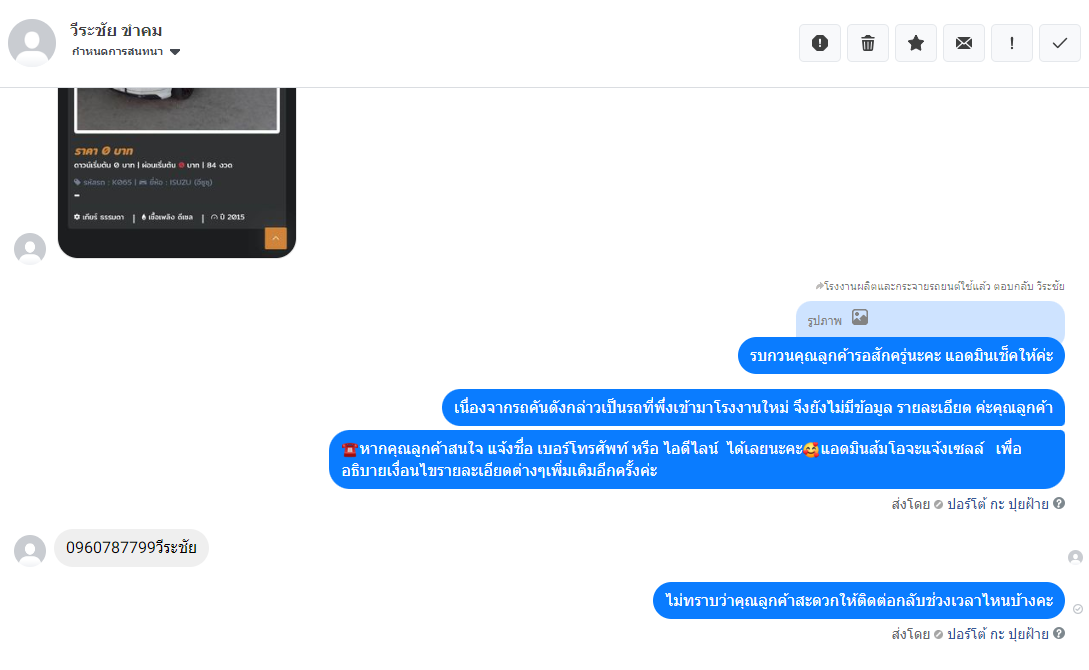Click customer avatar next to phone message
The image size is (1089, 670).
coord(30,551)
